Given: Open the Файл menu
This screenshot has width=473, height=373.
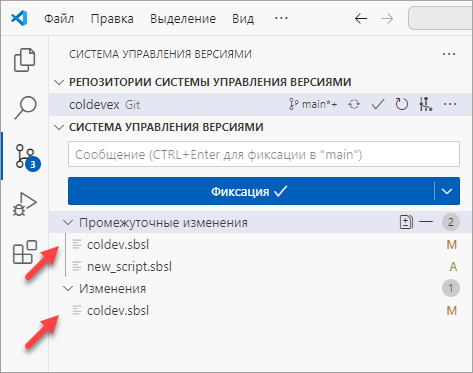Looking at the screenshot, I should [59, 19].
